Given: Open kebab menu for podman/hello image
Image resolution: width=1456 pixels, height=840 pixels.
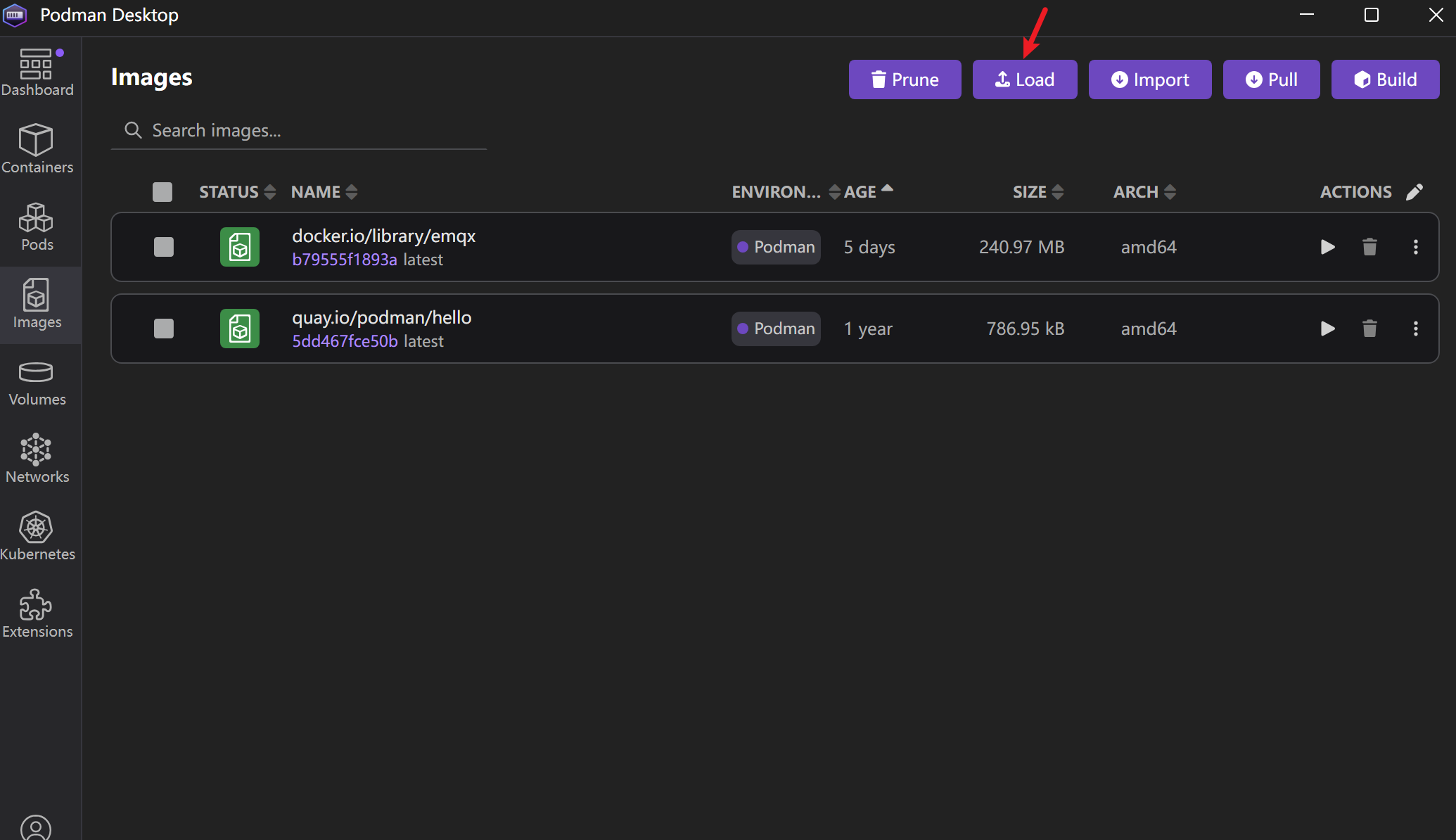Looking at the screenshot, I should pos(1415,329).
